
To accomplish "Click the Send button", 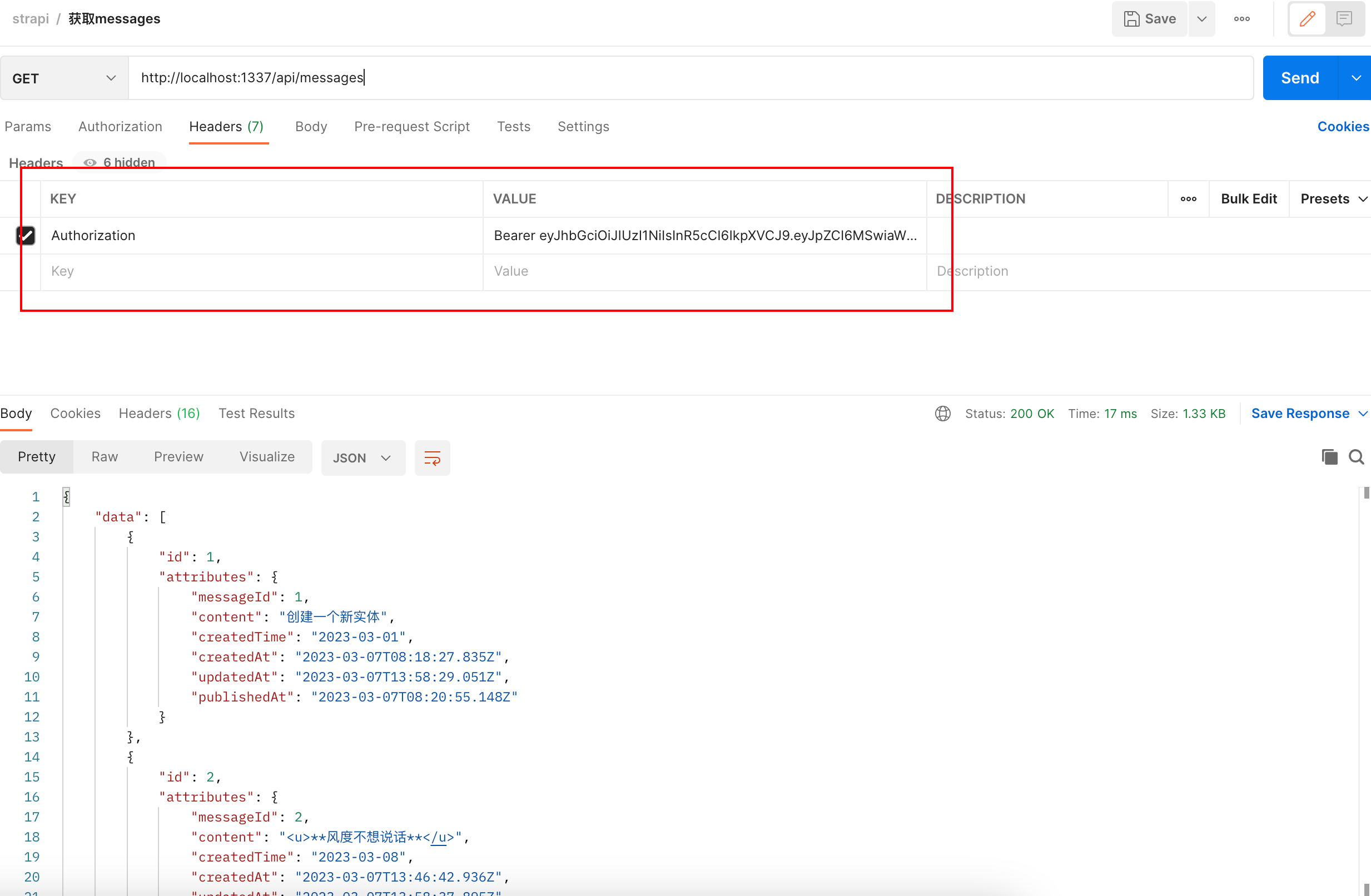I will [x=1300, y=77].
